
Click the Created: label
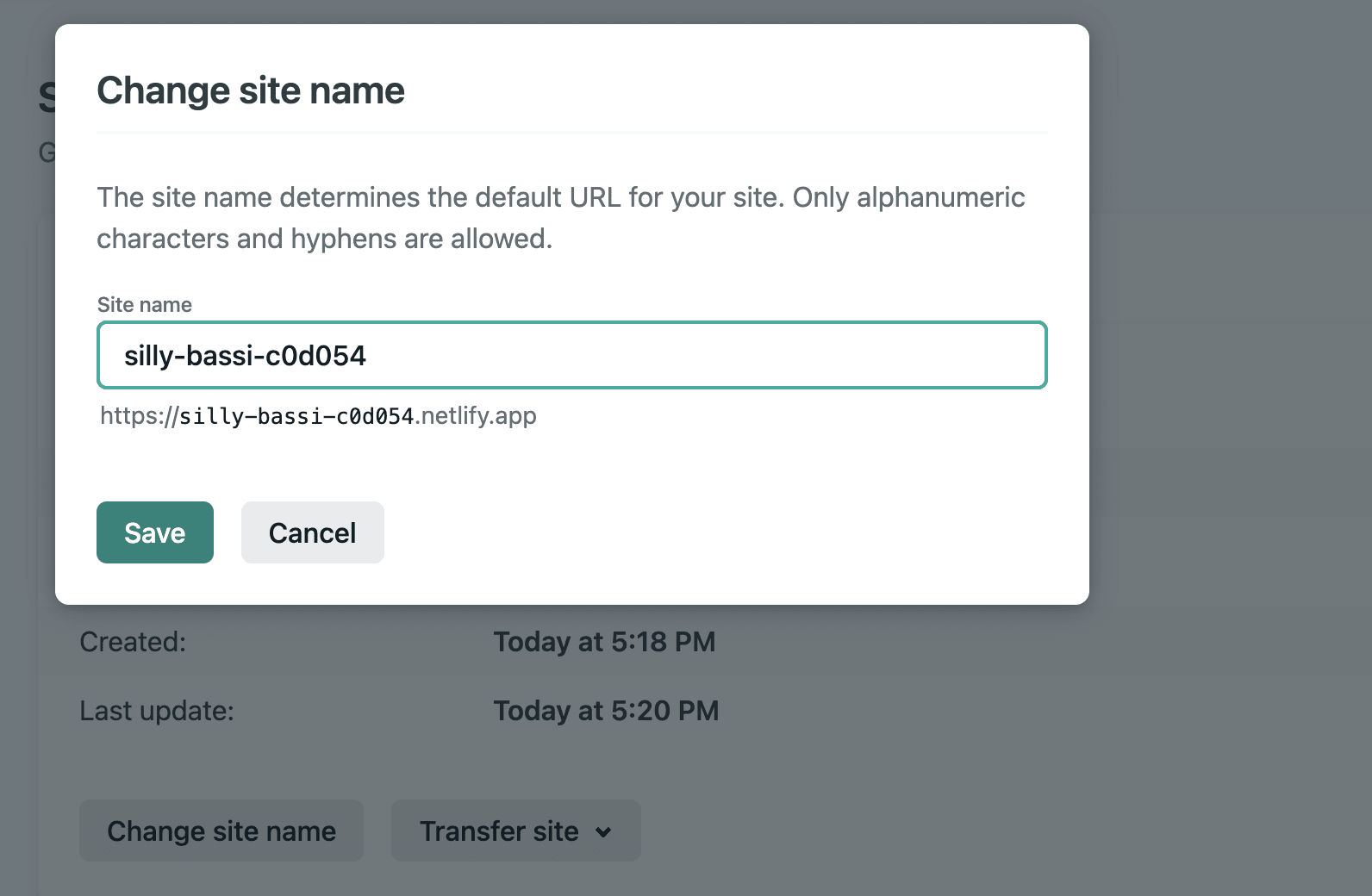[x=133, y=642]
